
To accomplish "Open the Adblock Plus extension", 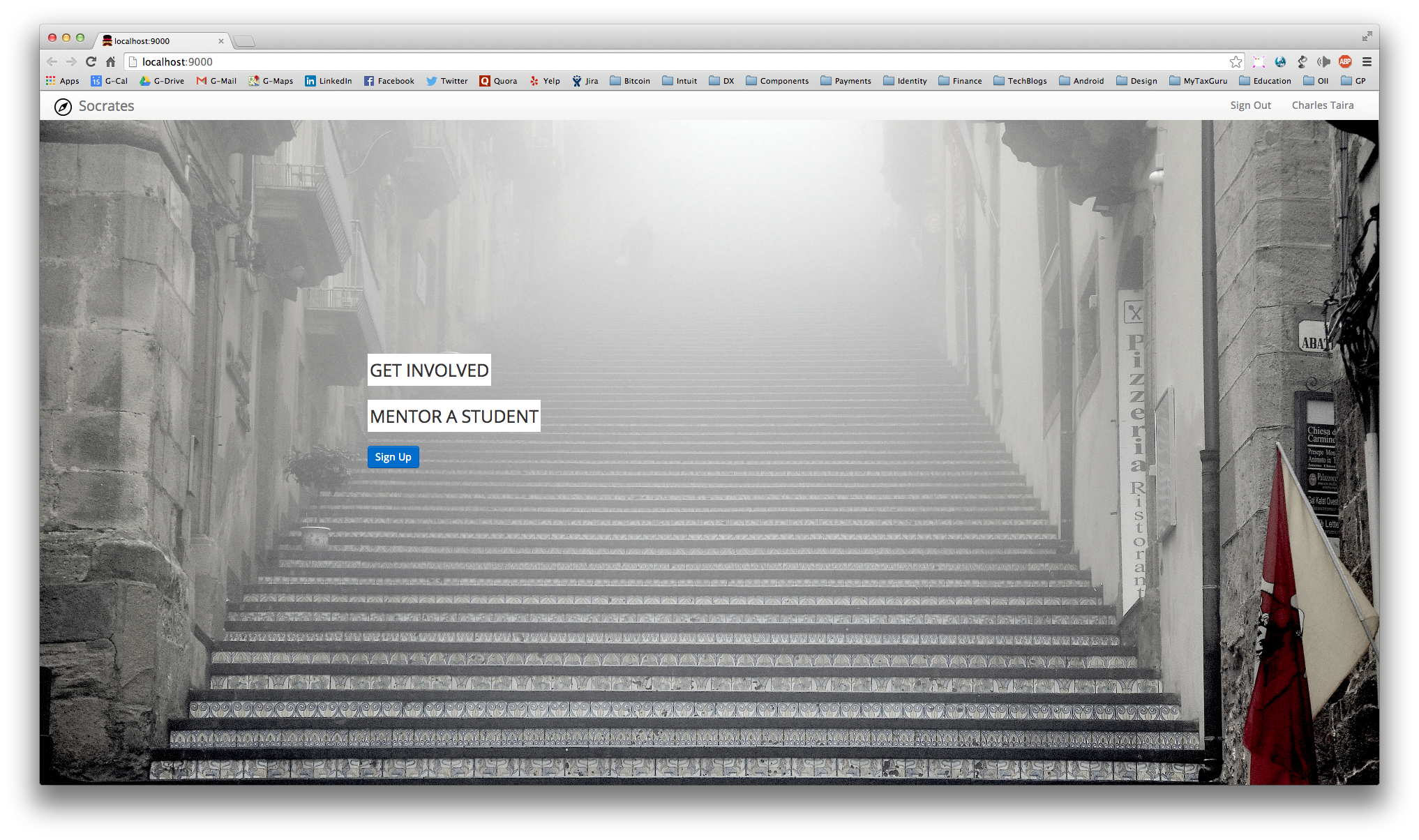I will tap(1345, 62).
